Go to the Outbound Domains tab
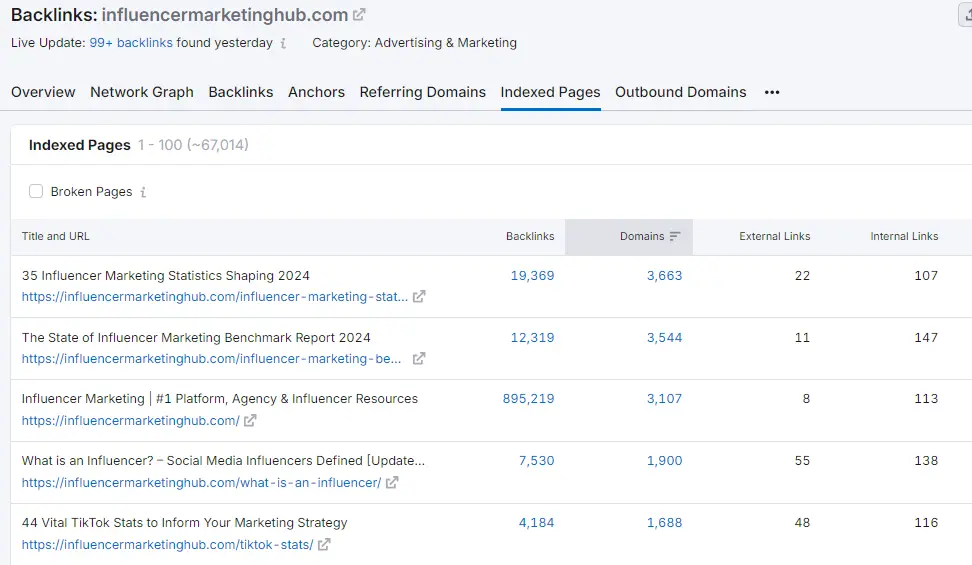972x565 pixels. (x=680, y=92)
